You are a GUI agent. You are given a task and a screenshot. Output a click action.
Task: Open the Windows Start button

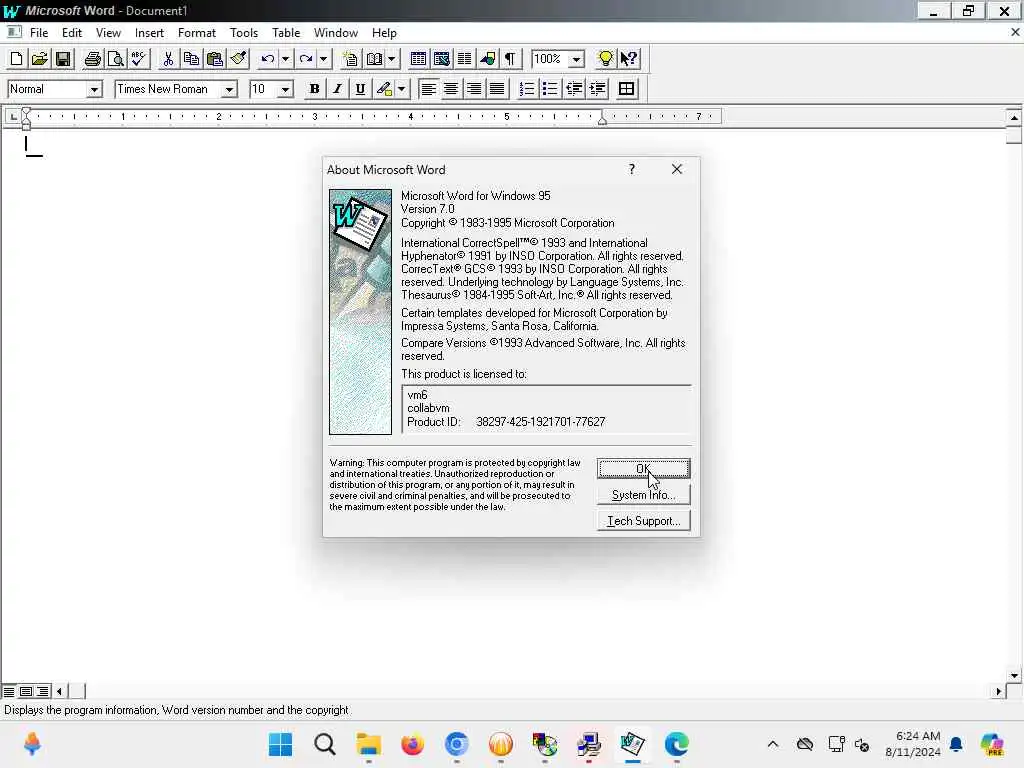click(x=281, y=744)
